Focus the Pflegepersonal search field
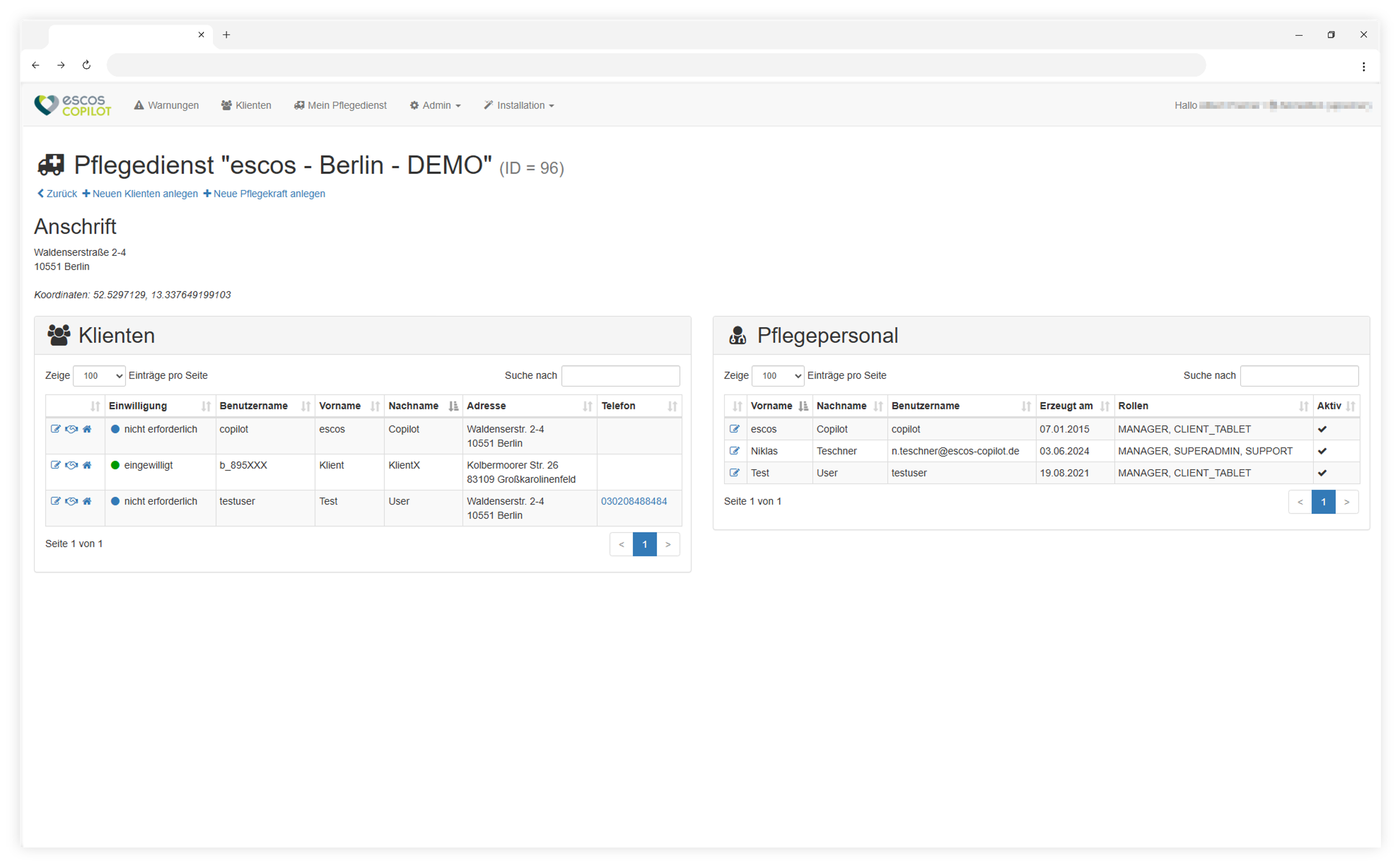The width and height of the screenshot is (1400, 867). (1300, 375)
